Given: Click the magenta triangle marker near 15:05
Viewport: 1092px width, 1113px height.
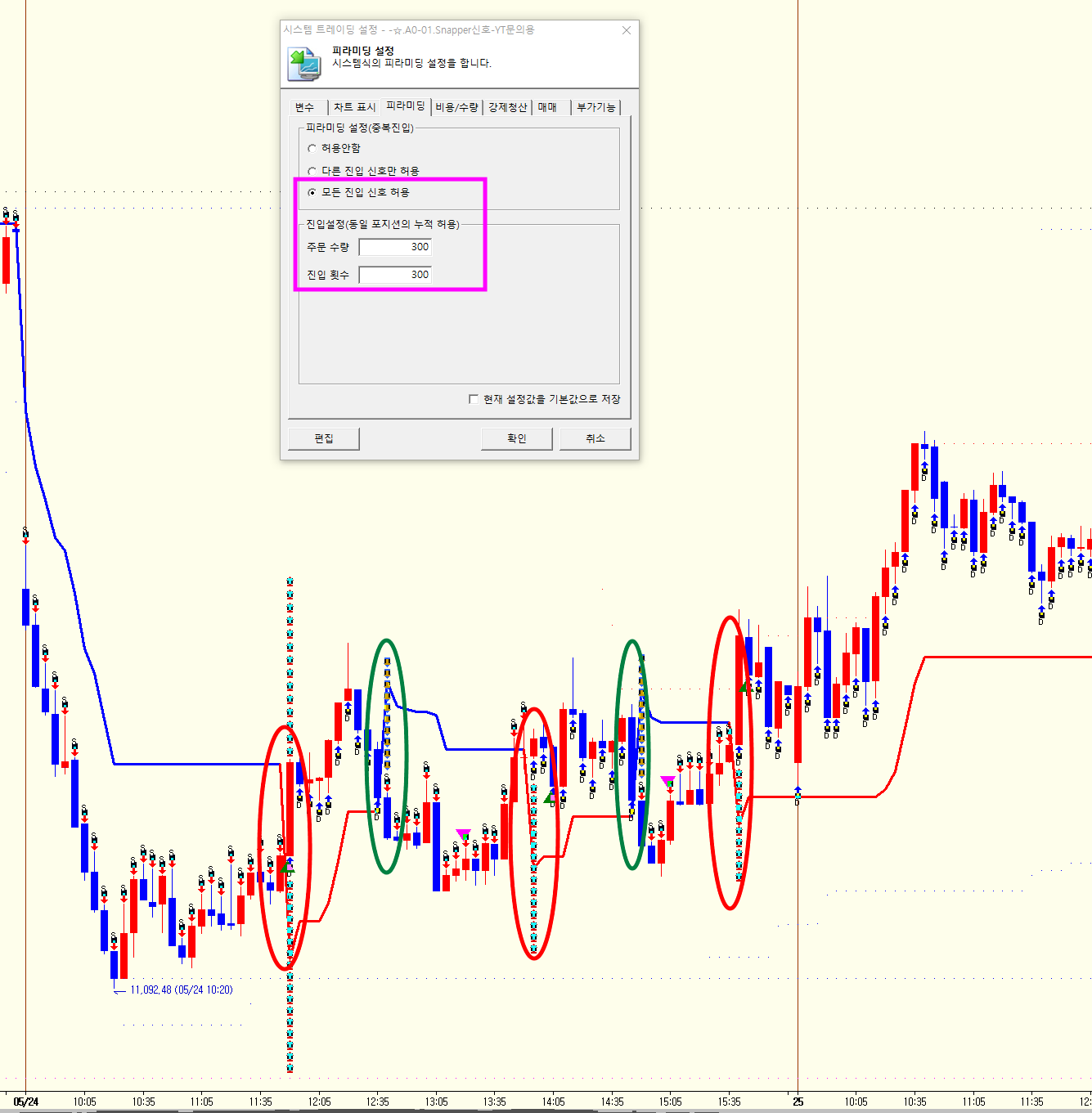Looking at the screenshot, I should click(x=667, y=781).
